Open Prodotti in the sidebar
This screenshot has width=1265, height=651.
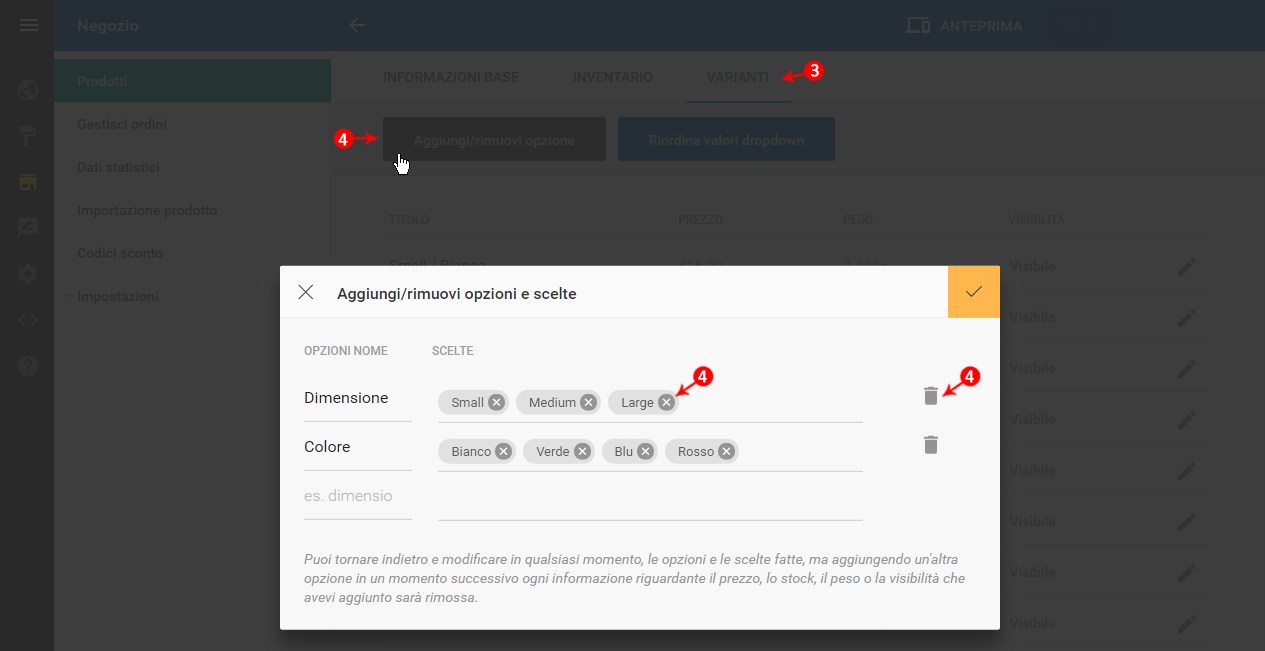(x=192, y=81)
